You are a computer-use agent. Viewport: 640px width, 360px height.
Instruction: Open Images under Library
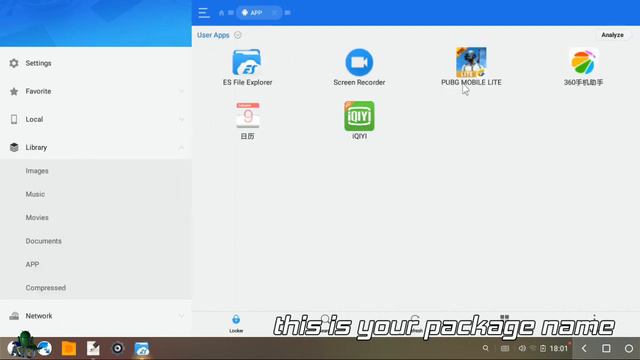click(37, 171)
